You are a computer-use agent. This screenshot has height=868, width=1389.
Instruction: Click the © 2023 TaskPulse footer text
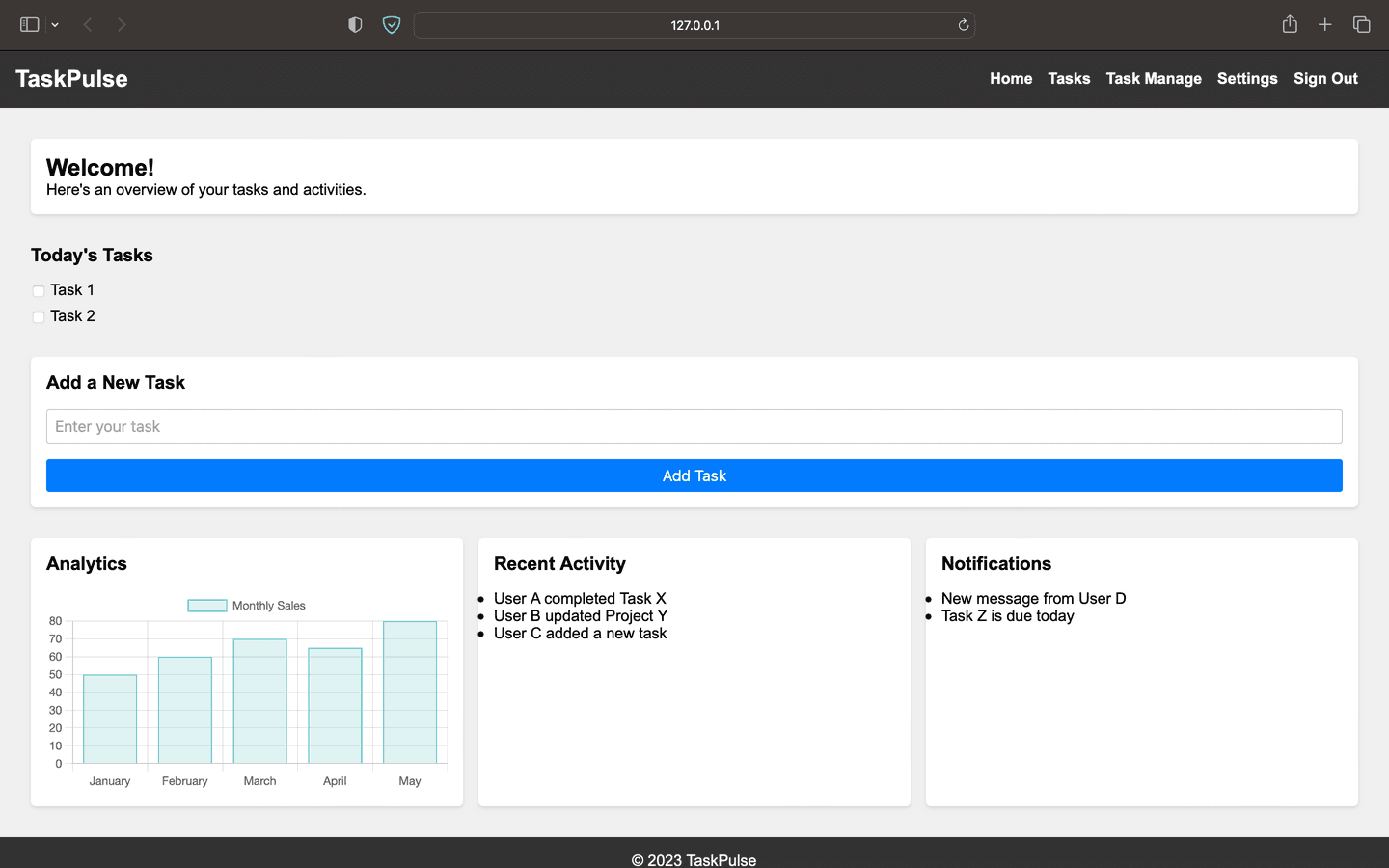(694, 860)
